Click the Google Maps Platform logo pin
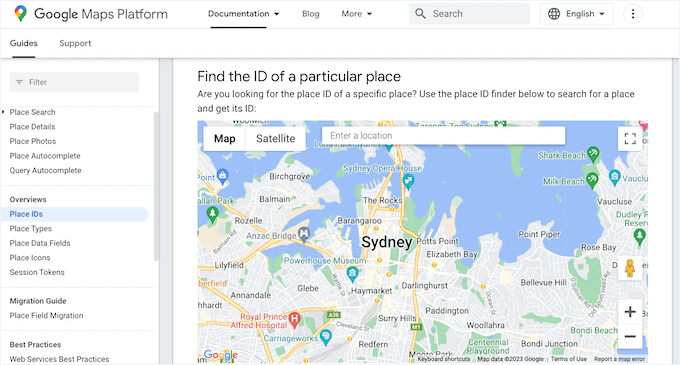This screenshot has height=365, width=680. click(20, 14)
